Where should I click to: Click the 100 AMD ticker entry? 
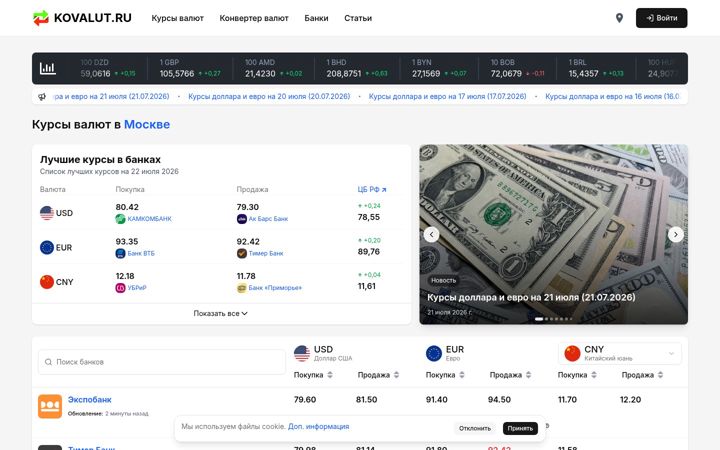tap(273, 68)
